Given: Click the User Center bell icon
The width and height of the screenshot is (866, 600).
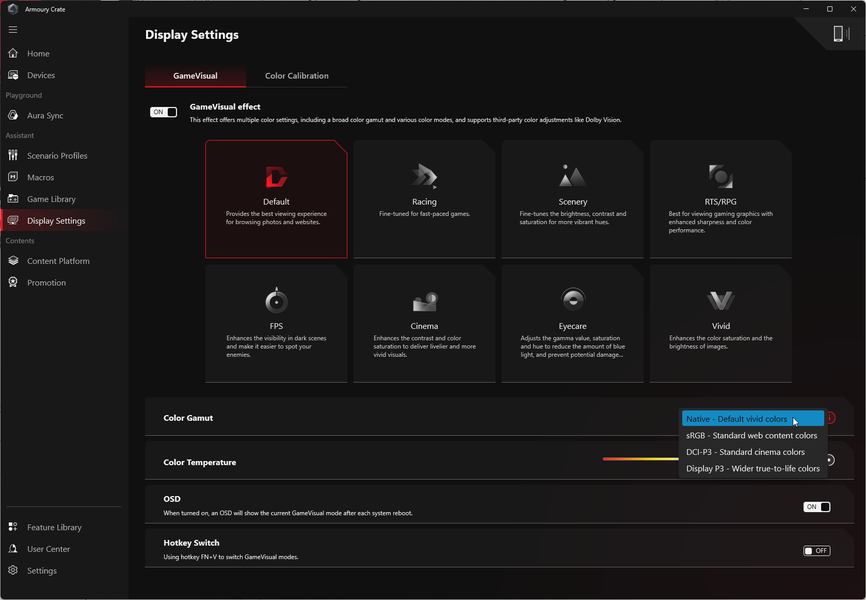Looking at the screenshot, I should click(x=13, y=549).
